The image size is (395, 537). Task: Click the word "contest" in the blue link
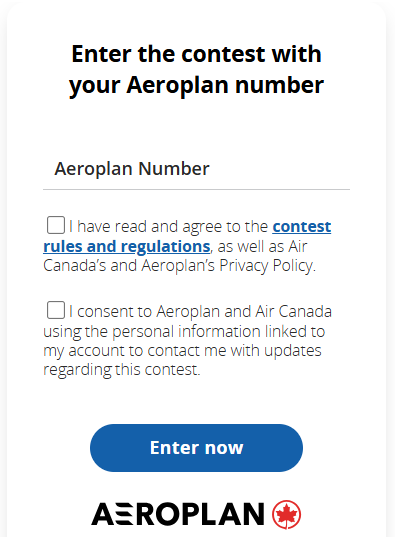click(302, 227)
